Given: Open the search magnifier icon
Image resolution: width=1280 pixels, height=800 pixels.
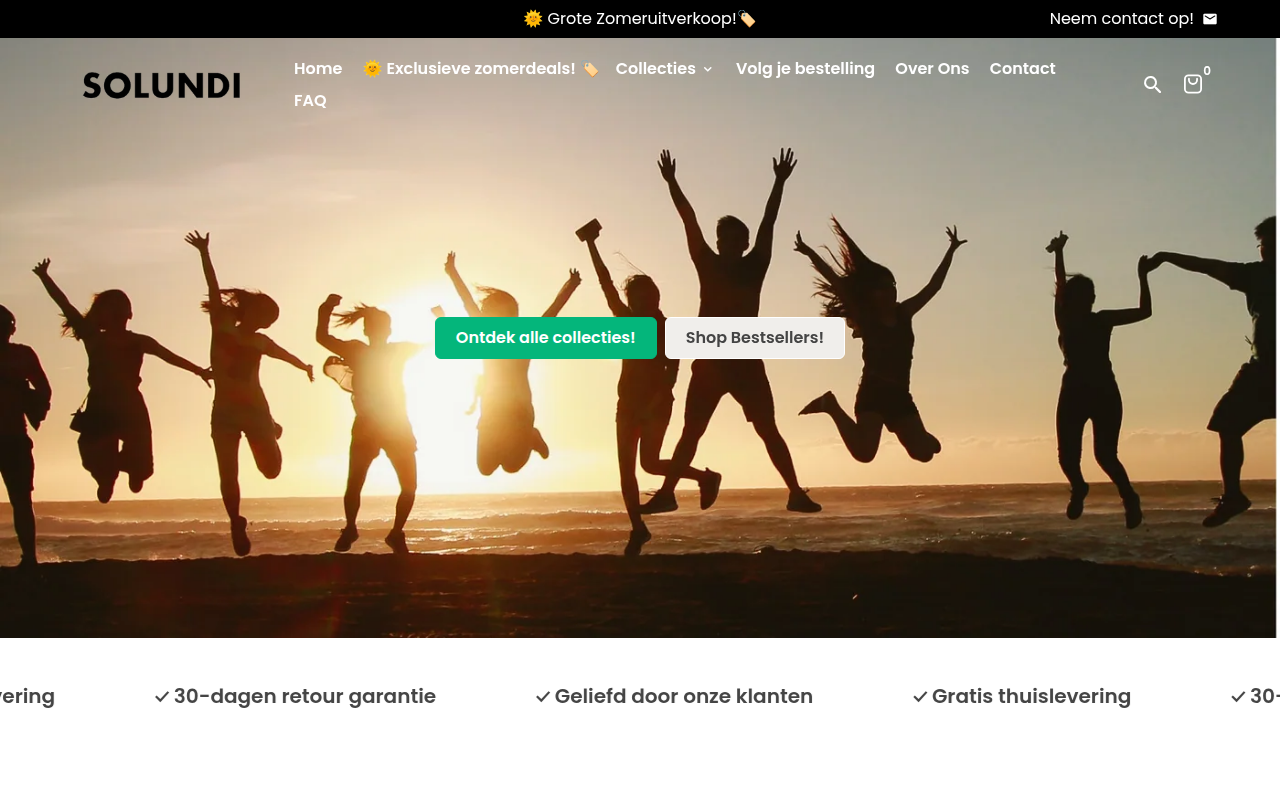Looking at the screenshot, I should (x=1153, y=85).
